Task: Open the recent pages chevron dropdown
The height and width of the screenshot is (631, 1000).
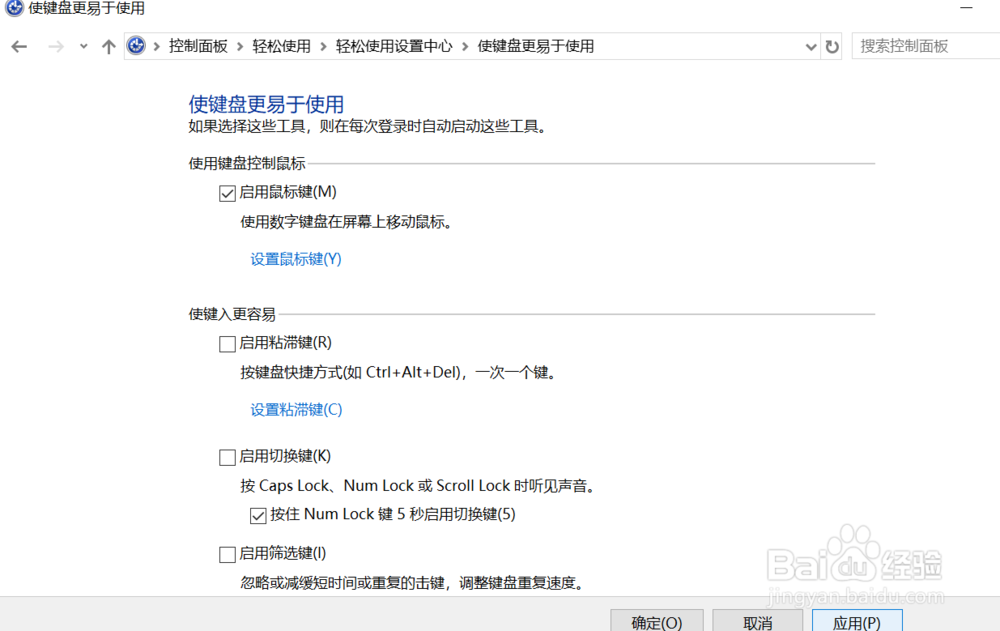Action: click(x=82, y=46)
